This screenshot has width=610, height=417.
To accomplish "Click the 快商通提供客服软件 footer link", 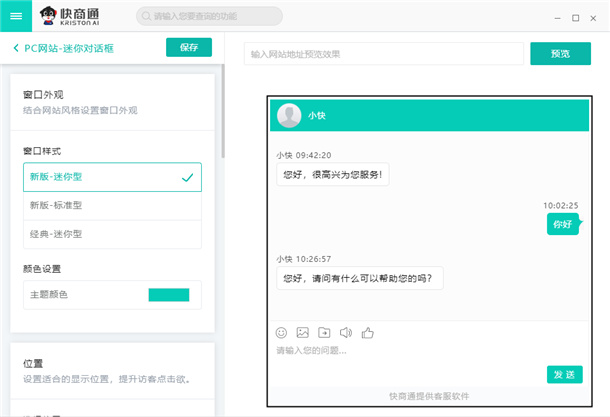I will (428, 396).
